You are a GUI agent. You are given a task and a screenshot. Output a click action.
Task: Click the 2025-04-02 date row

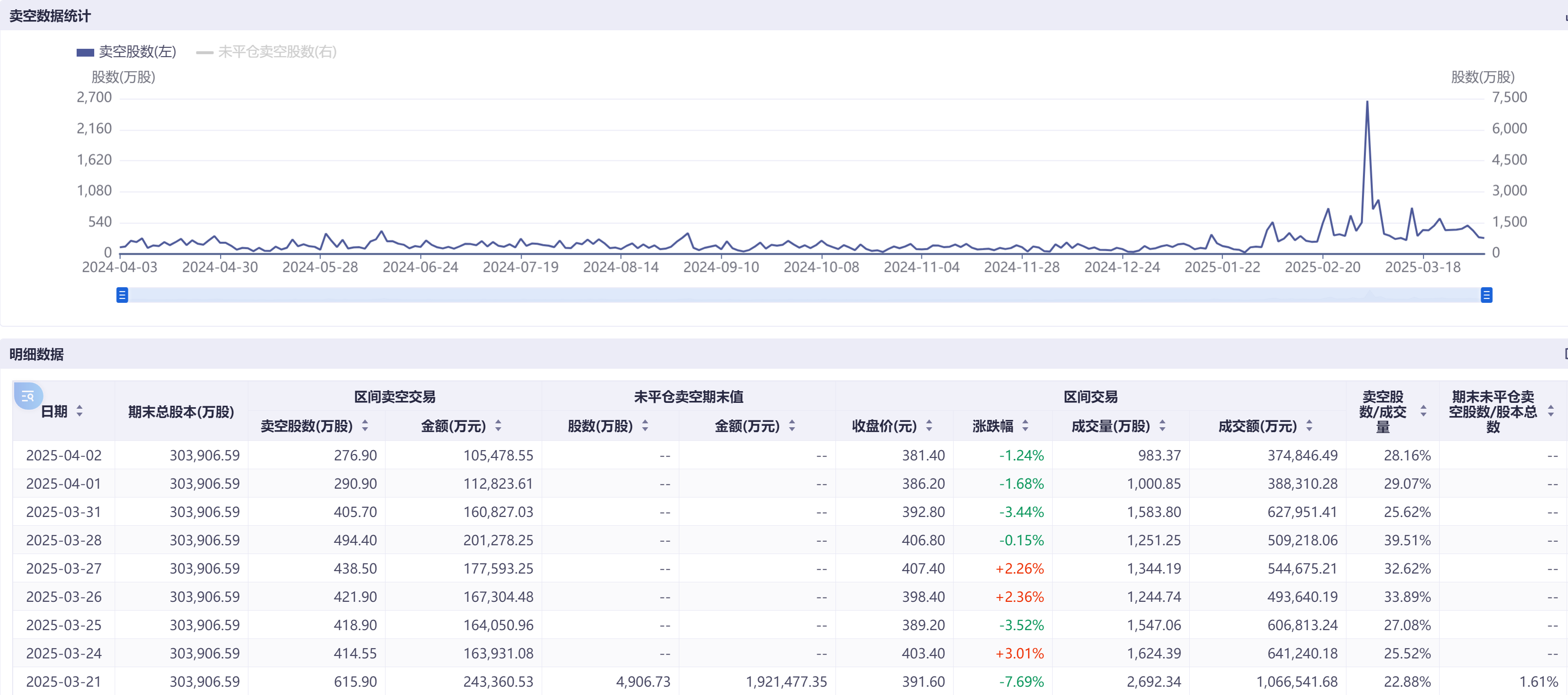click(64, 455)
